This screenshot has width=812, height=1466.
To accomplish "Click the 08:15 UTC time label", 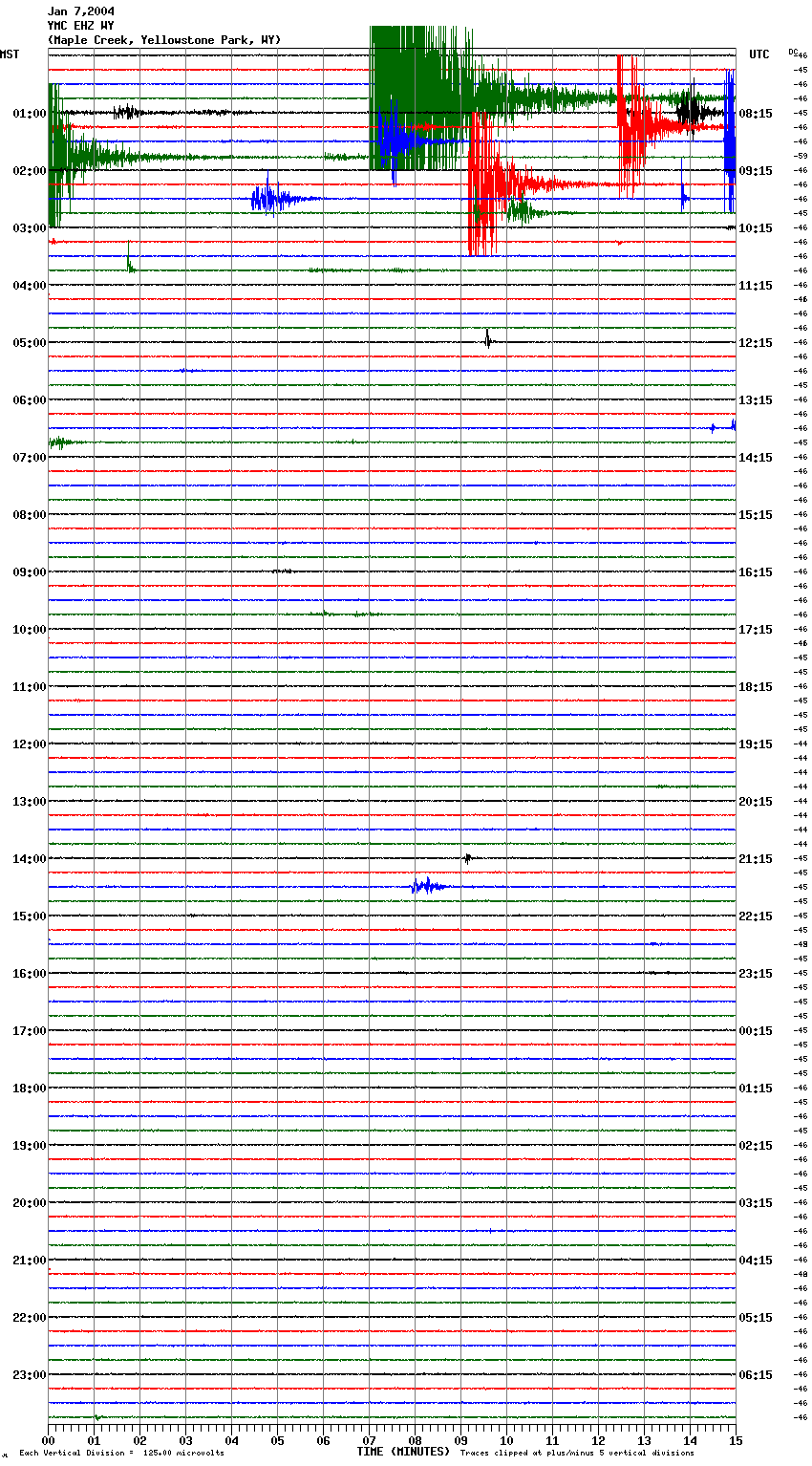I will [756, 114].
